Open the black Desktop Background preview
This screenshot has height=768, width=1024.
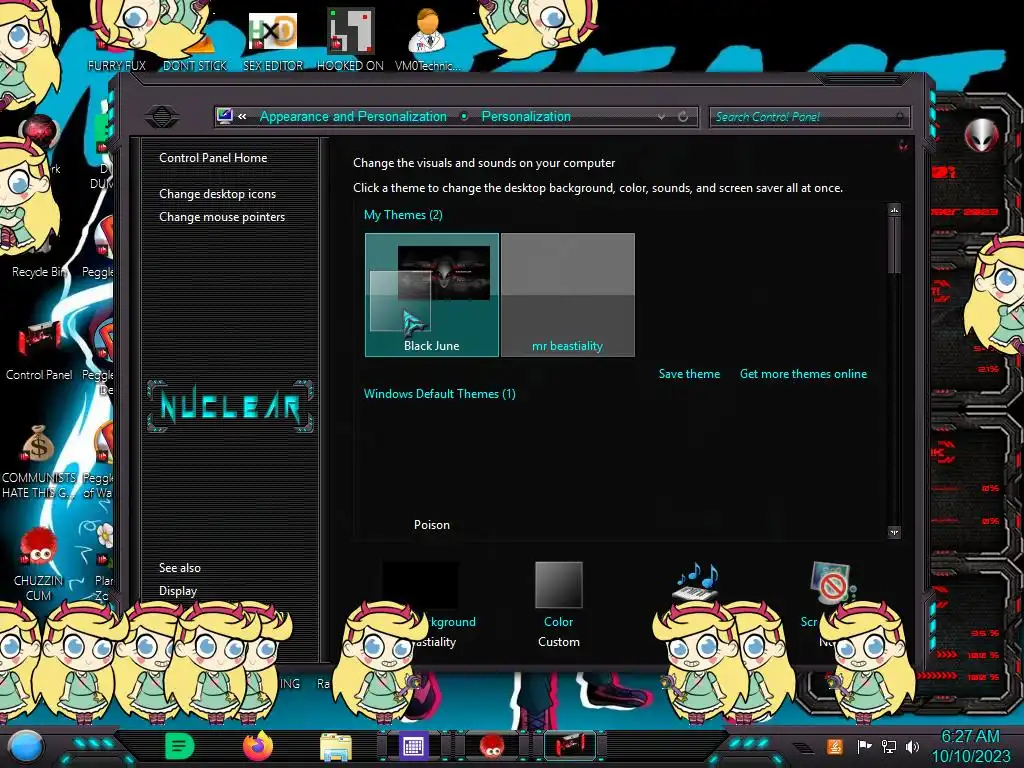(x=420, y=584)
